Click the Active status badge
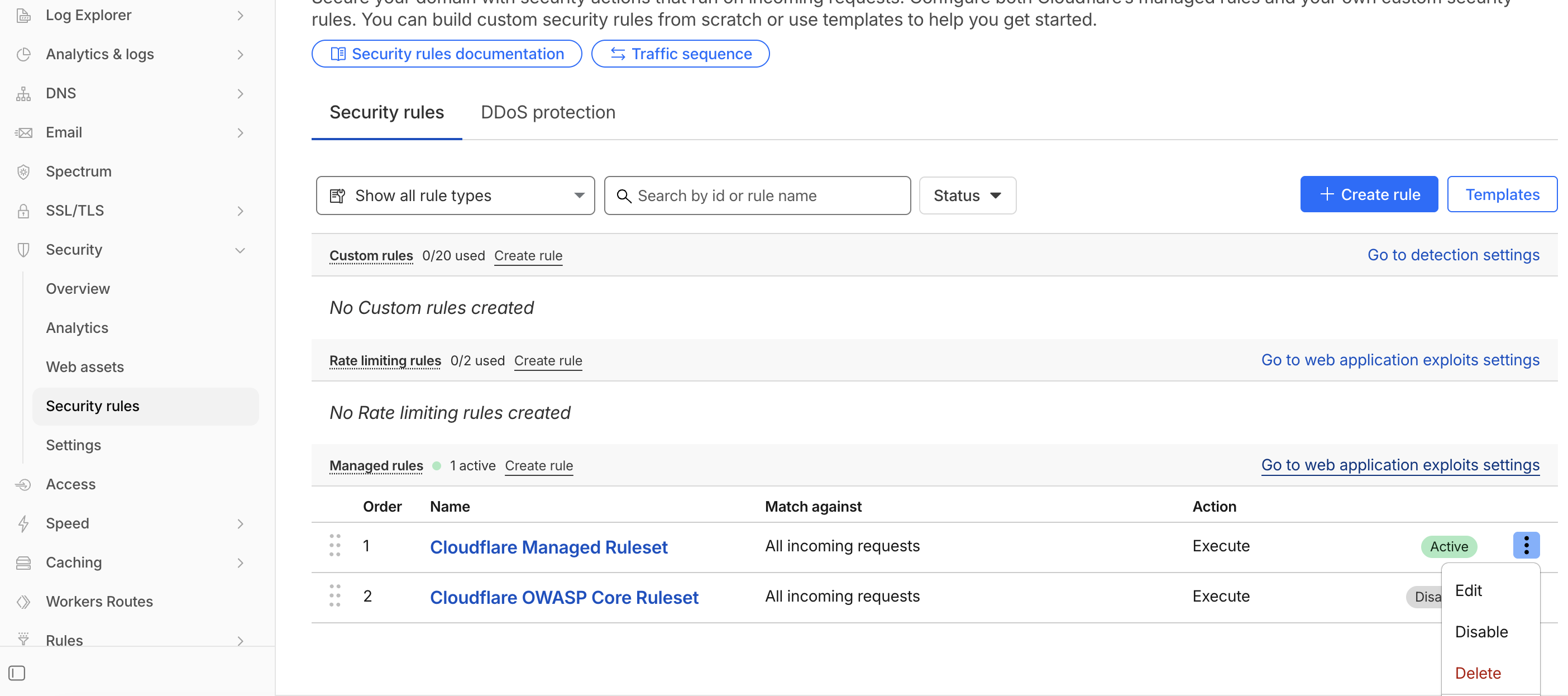 (1448, 546)
